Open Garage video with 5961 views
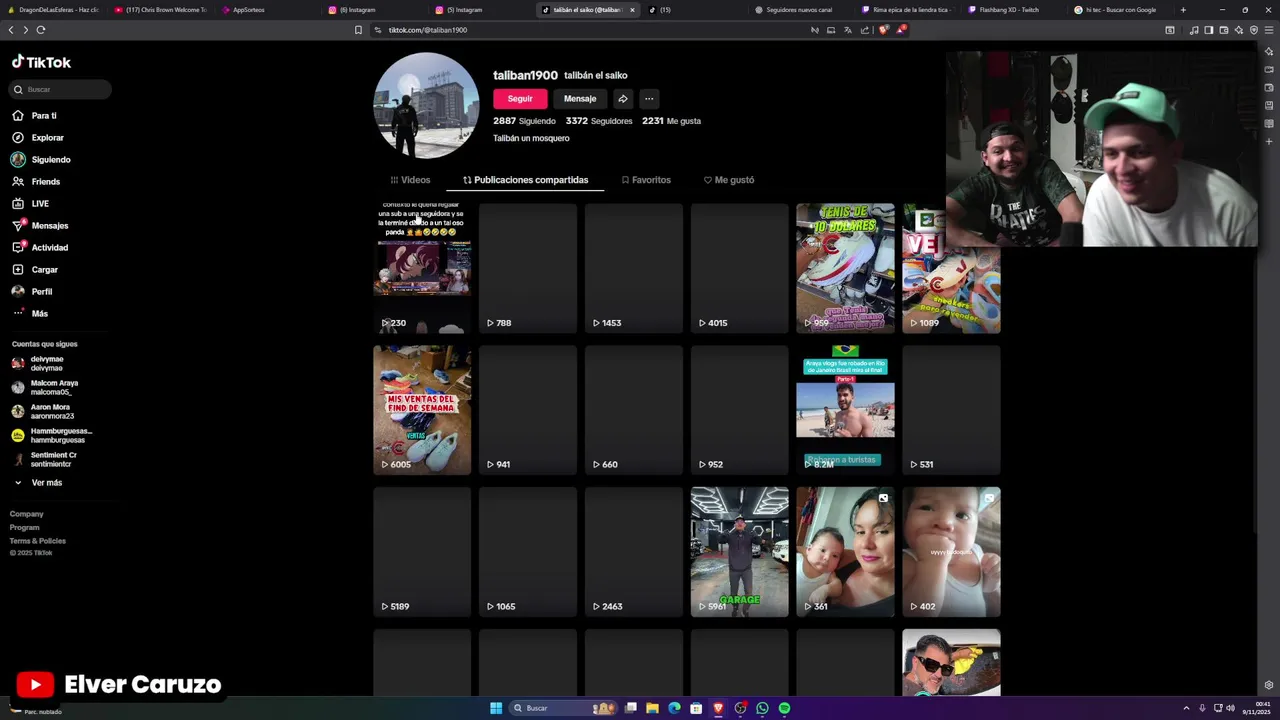 click(x=739, y=552)
